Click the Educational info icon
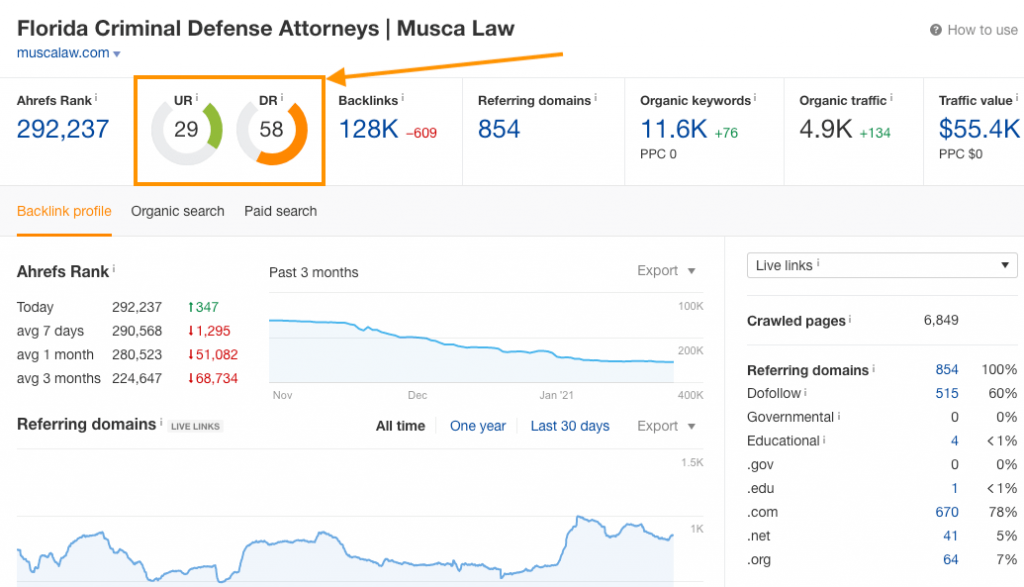 (x=824, y=440)
